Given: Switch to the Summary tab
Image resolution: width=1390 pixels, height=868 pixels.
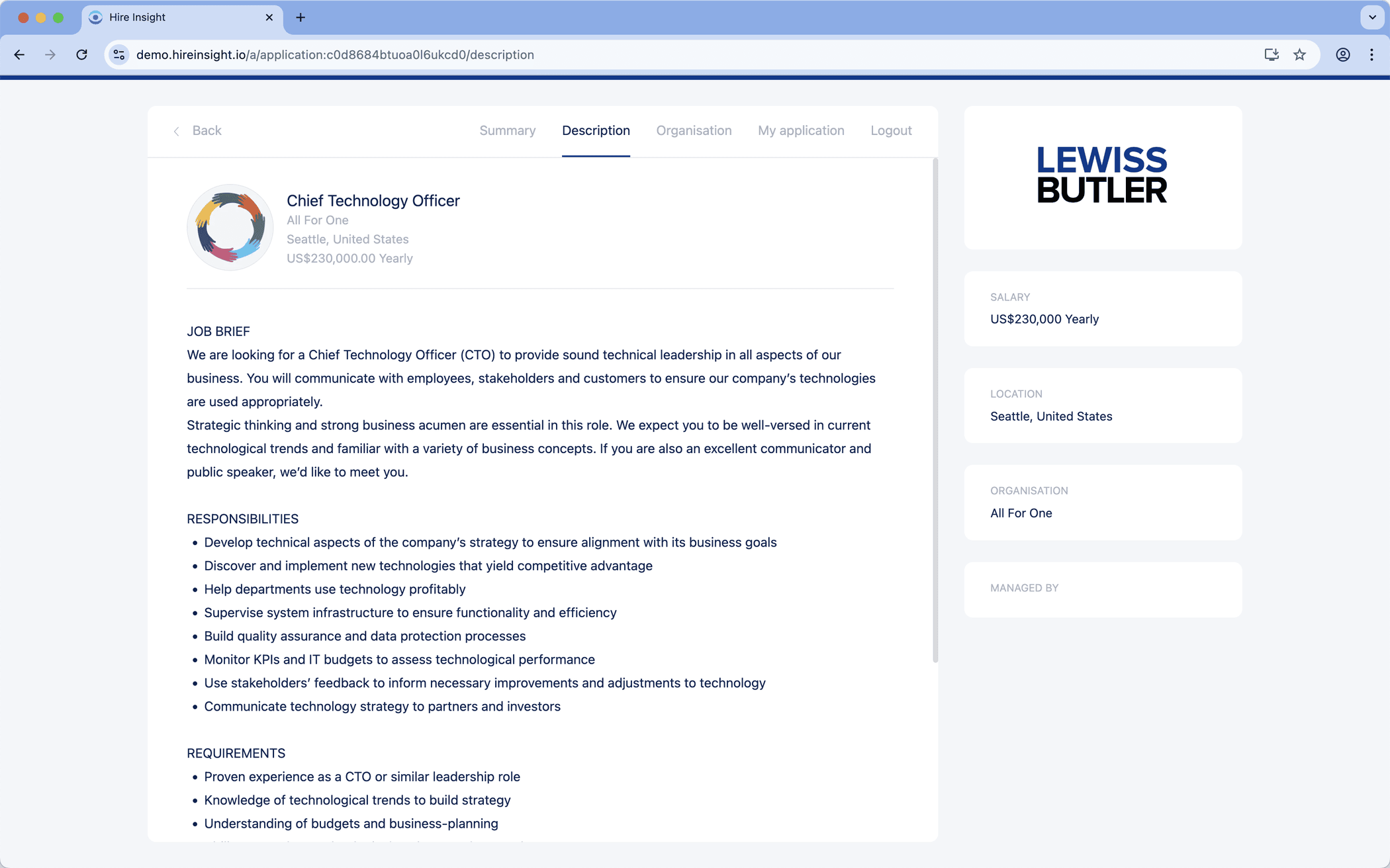Looking at the screenshot, I should pyautogui.click(x=507, y=130).
